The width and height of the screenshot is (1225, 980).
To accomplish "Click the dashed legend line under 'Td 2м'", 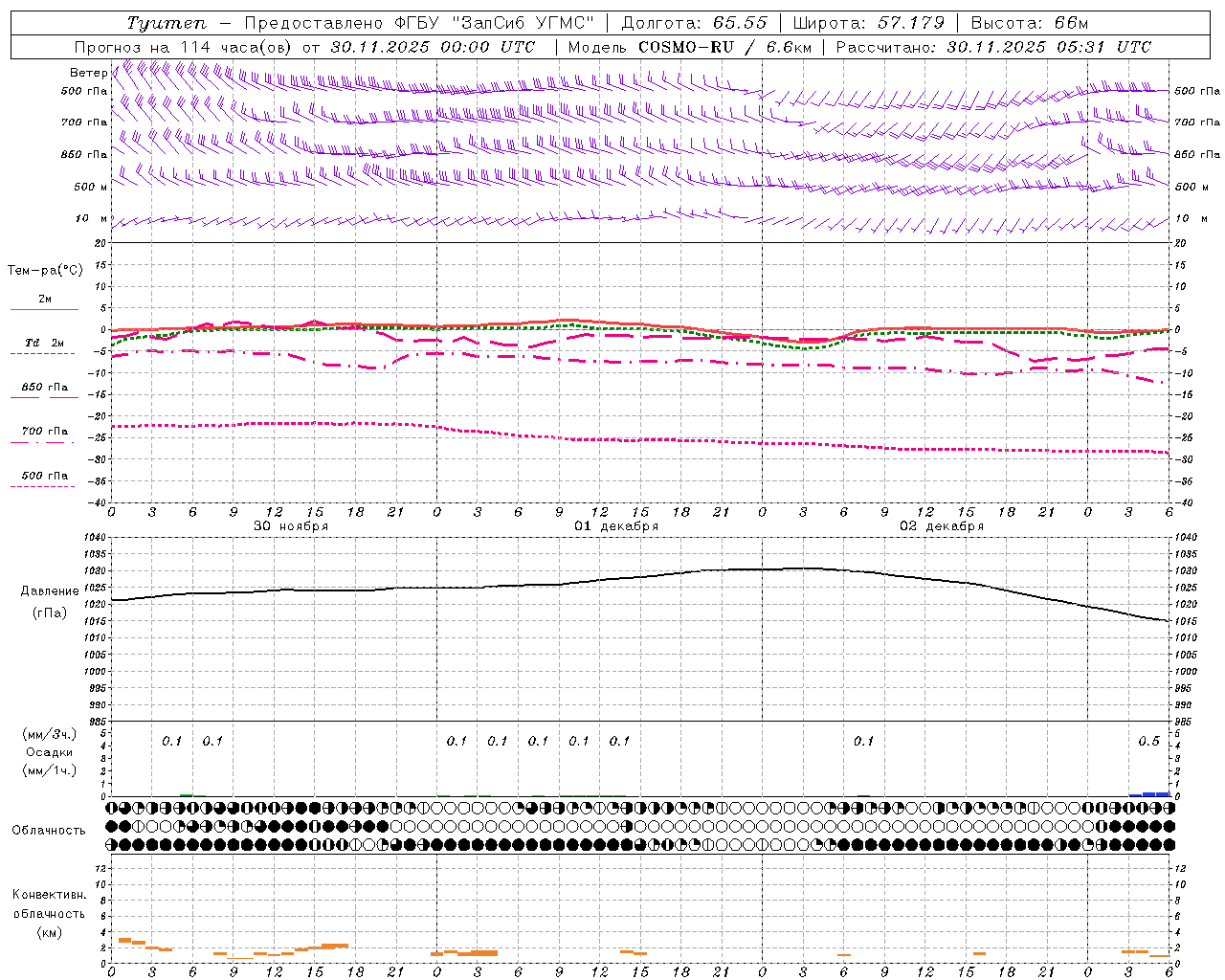I will point(42,353).
